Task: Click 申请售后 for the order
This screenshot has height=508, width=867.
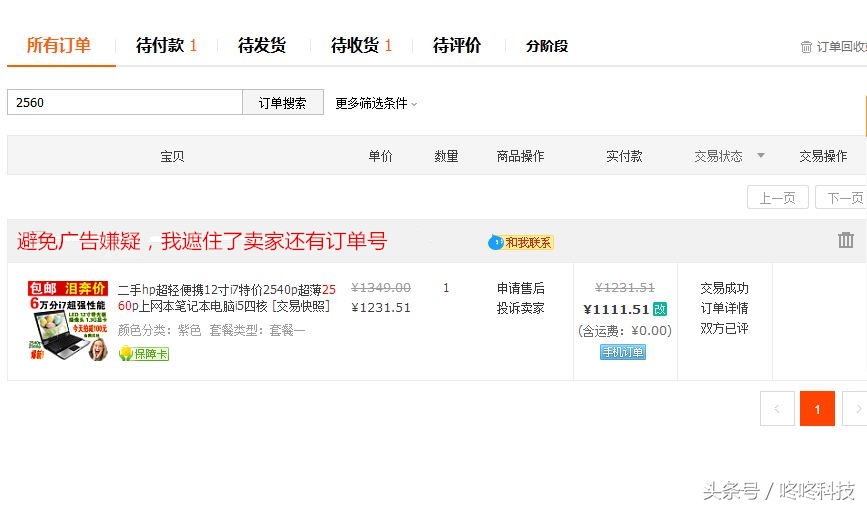Action: coord(520,288)
